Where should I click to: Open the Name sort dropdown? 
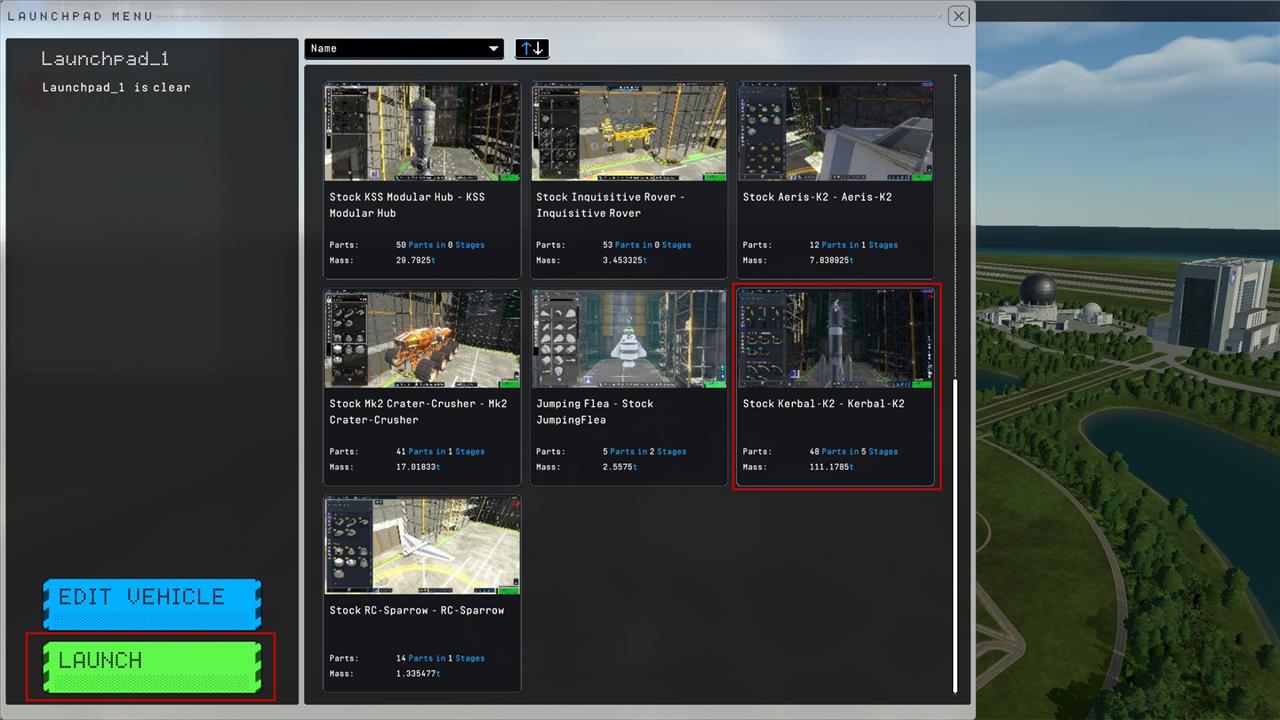(404, 49)
